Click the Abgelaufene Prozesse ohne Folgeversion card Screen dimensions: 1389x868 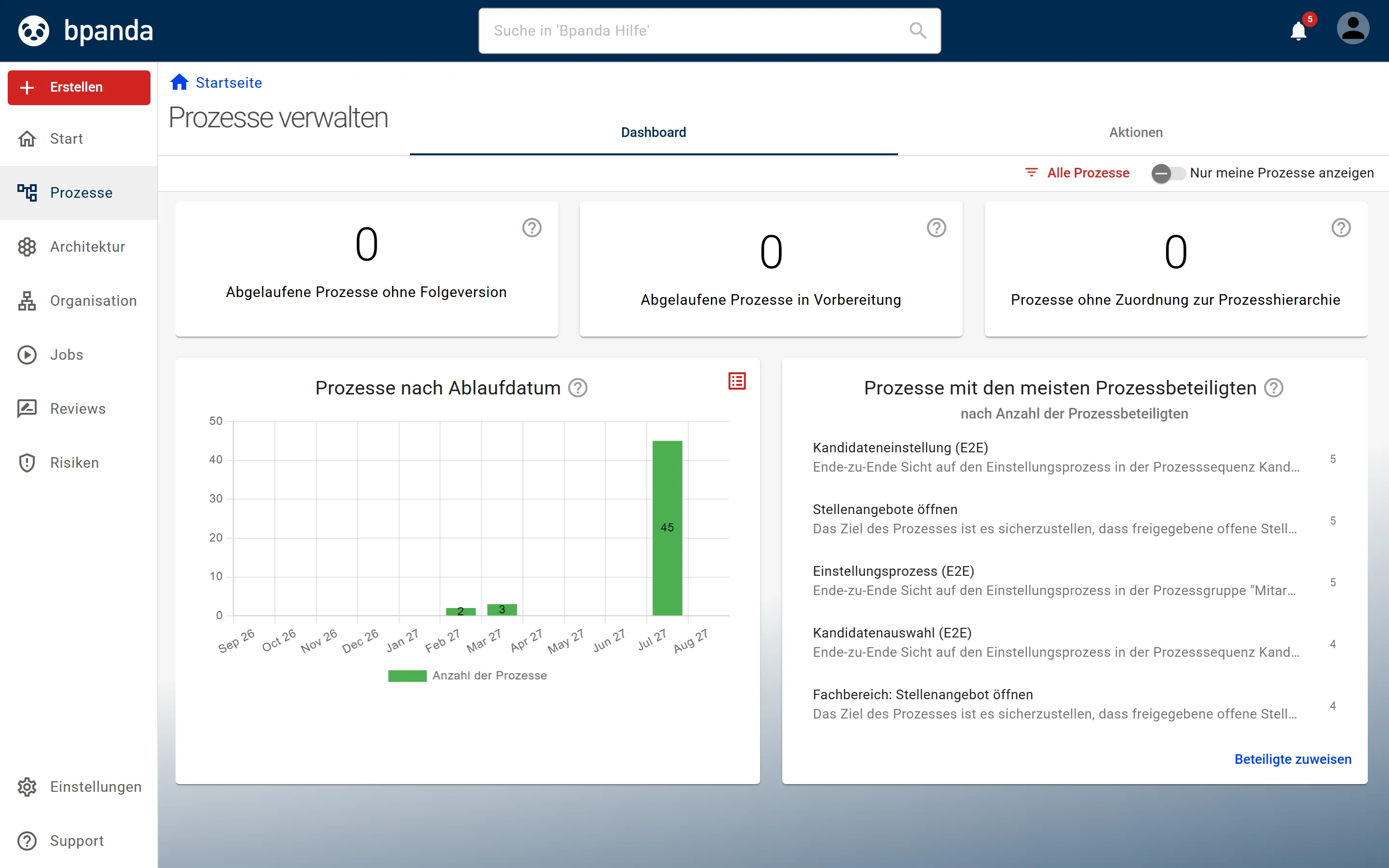(x=367, y=269)
